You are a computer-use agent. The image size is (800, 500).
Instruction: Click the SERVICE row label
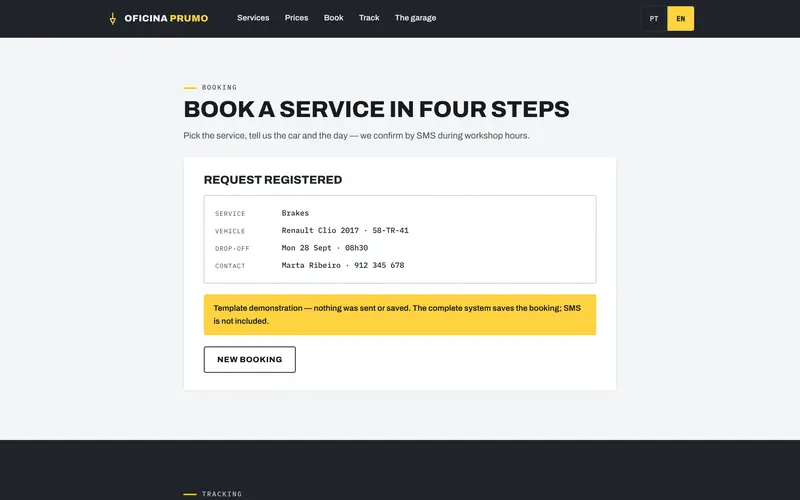tap(230, 214)
